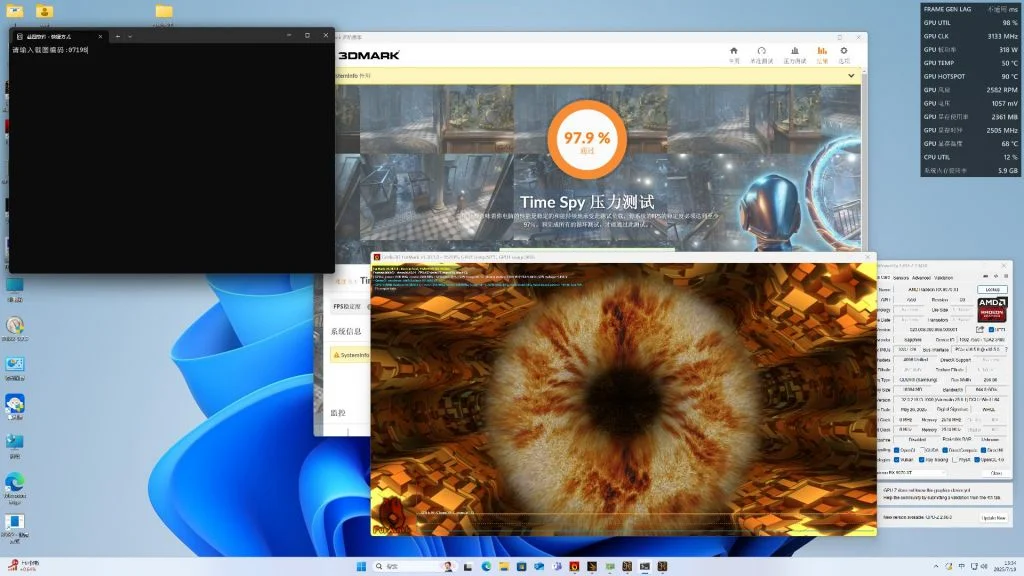Click the Close button in GPU-Z
Screen dimensions: 1024x576
pyautogui.click(x=995, y=473)
